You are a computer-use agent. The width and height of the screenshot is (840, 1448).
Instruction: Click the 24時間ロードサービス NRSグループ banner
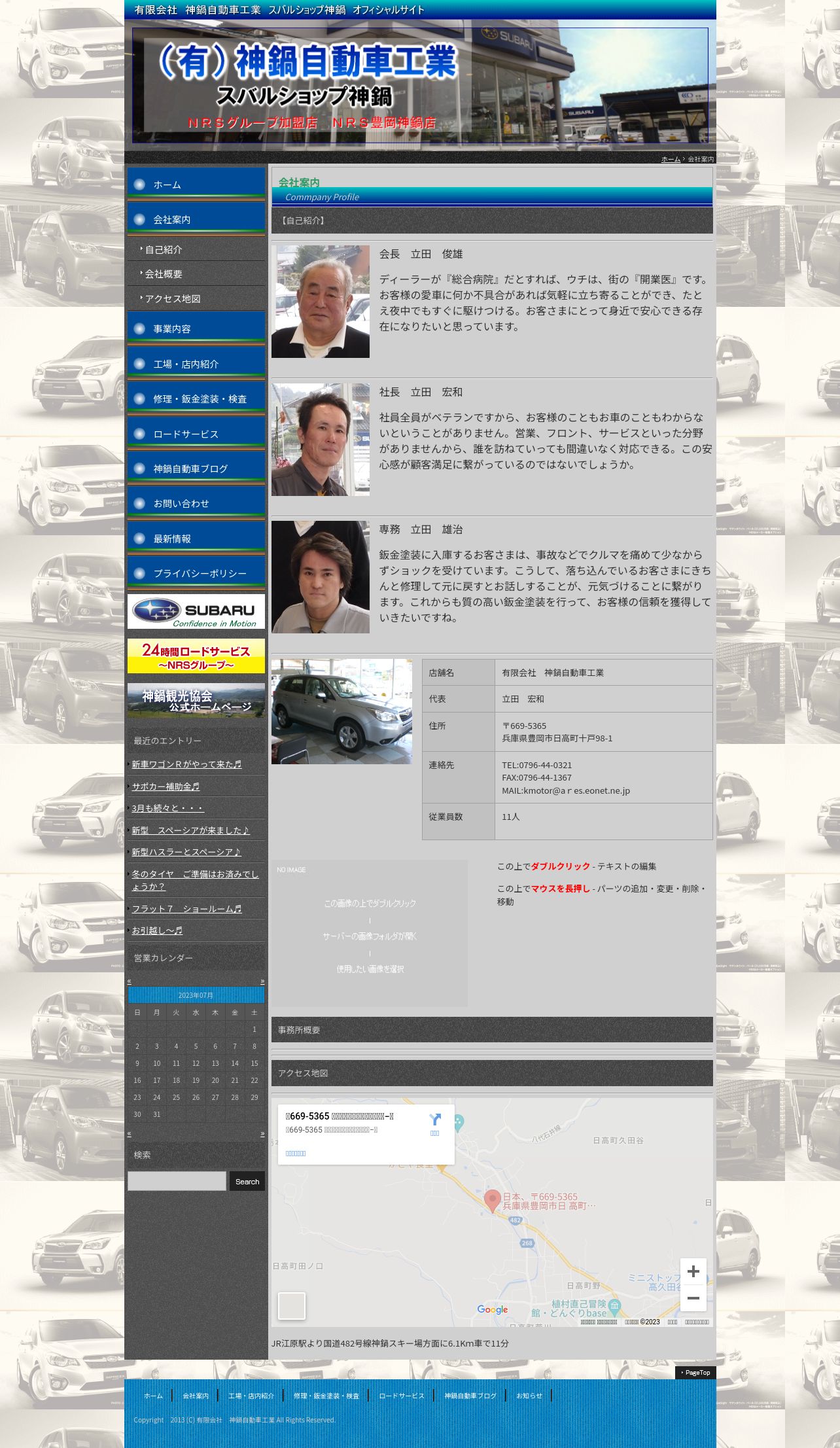196,656
